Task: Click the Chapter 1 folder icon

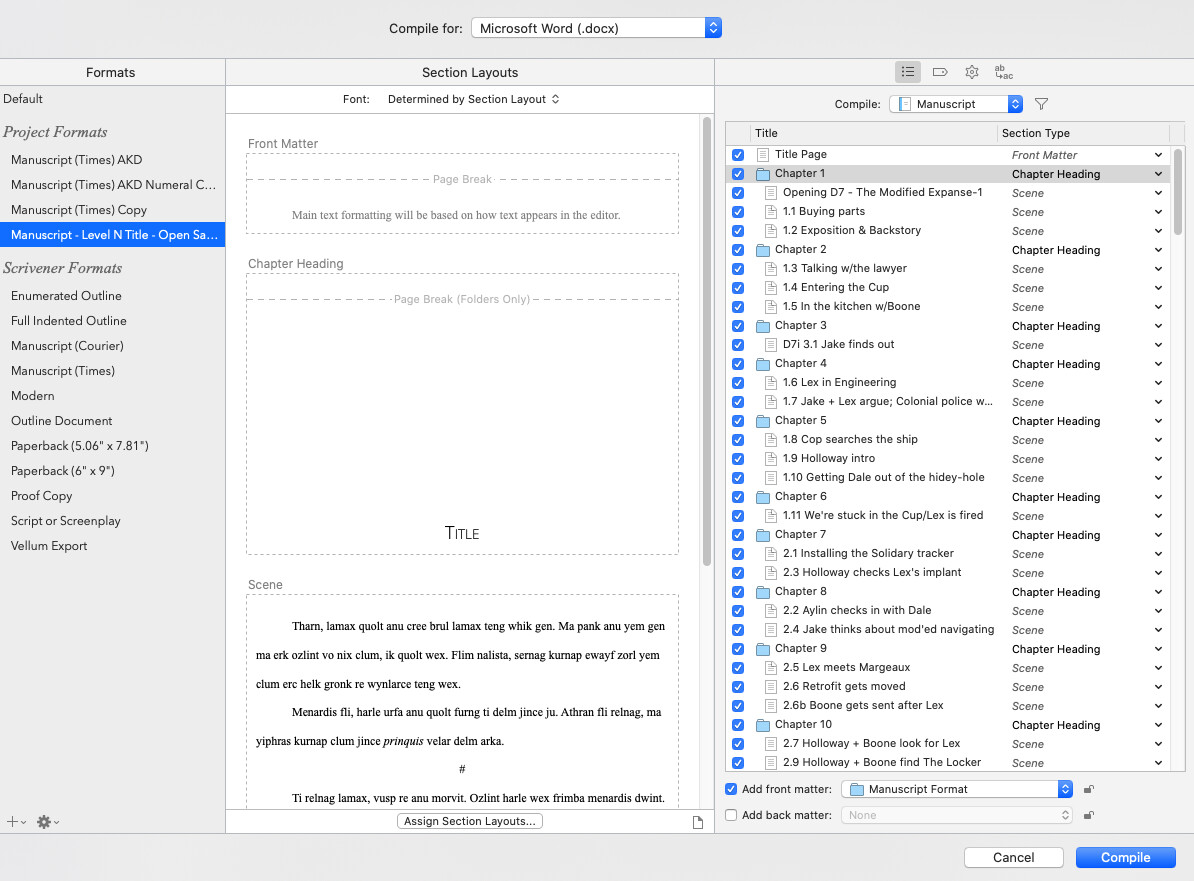Action: [x=762, y=174]
